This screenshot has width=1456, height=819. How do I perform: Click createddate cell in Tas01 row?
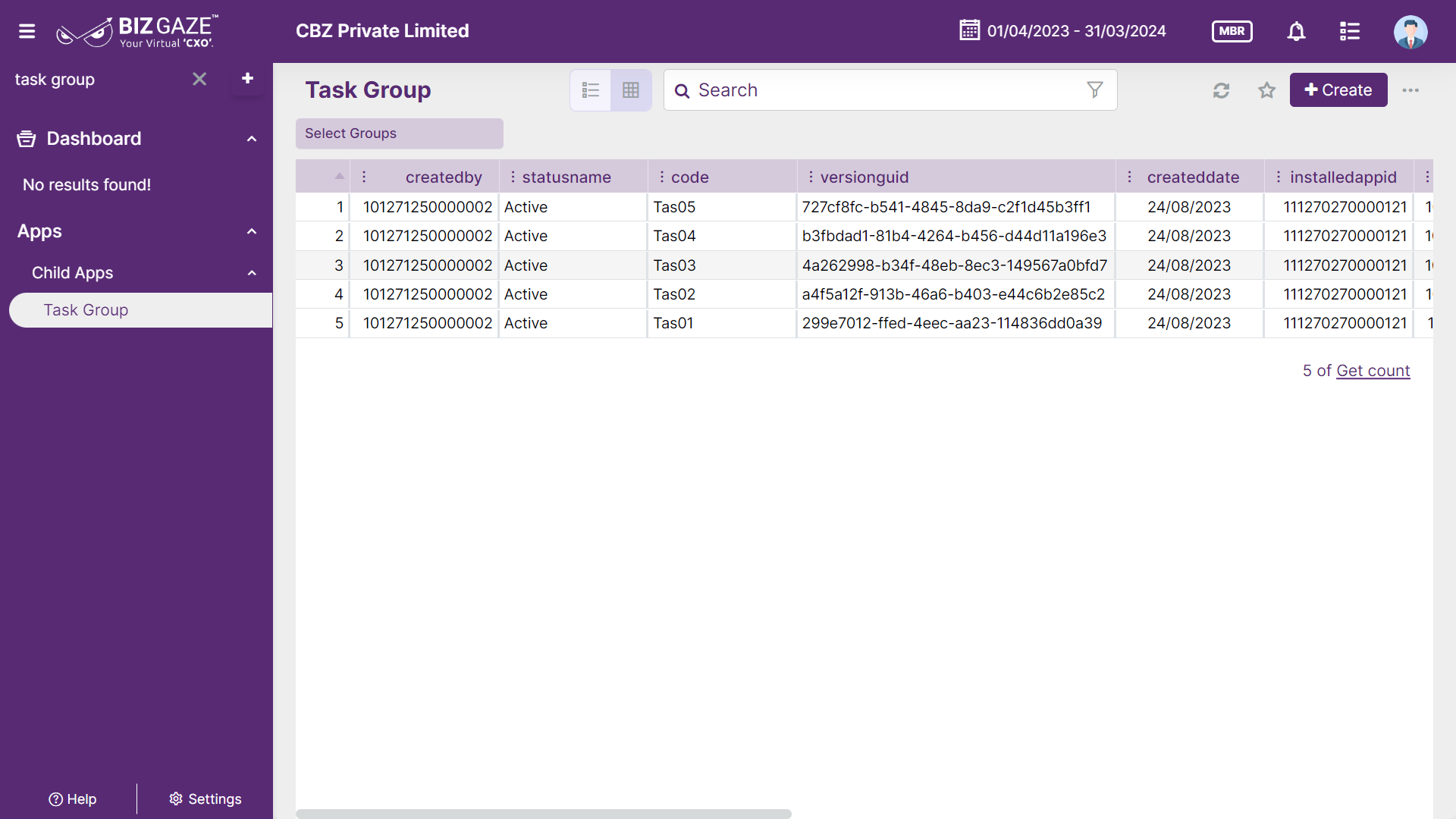click(1189, 323)
